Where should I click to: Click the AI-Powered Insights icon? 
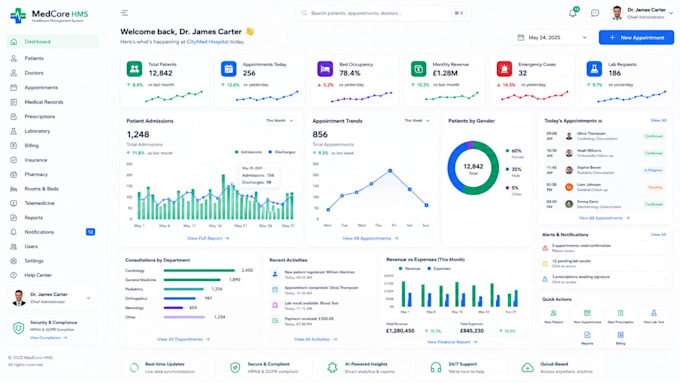pyautogui.click(x=332, y=368)
